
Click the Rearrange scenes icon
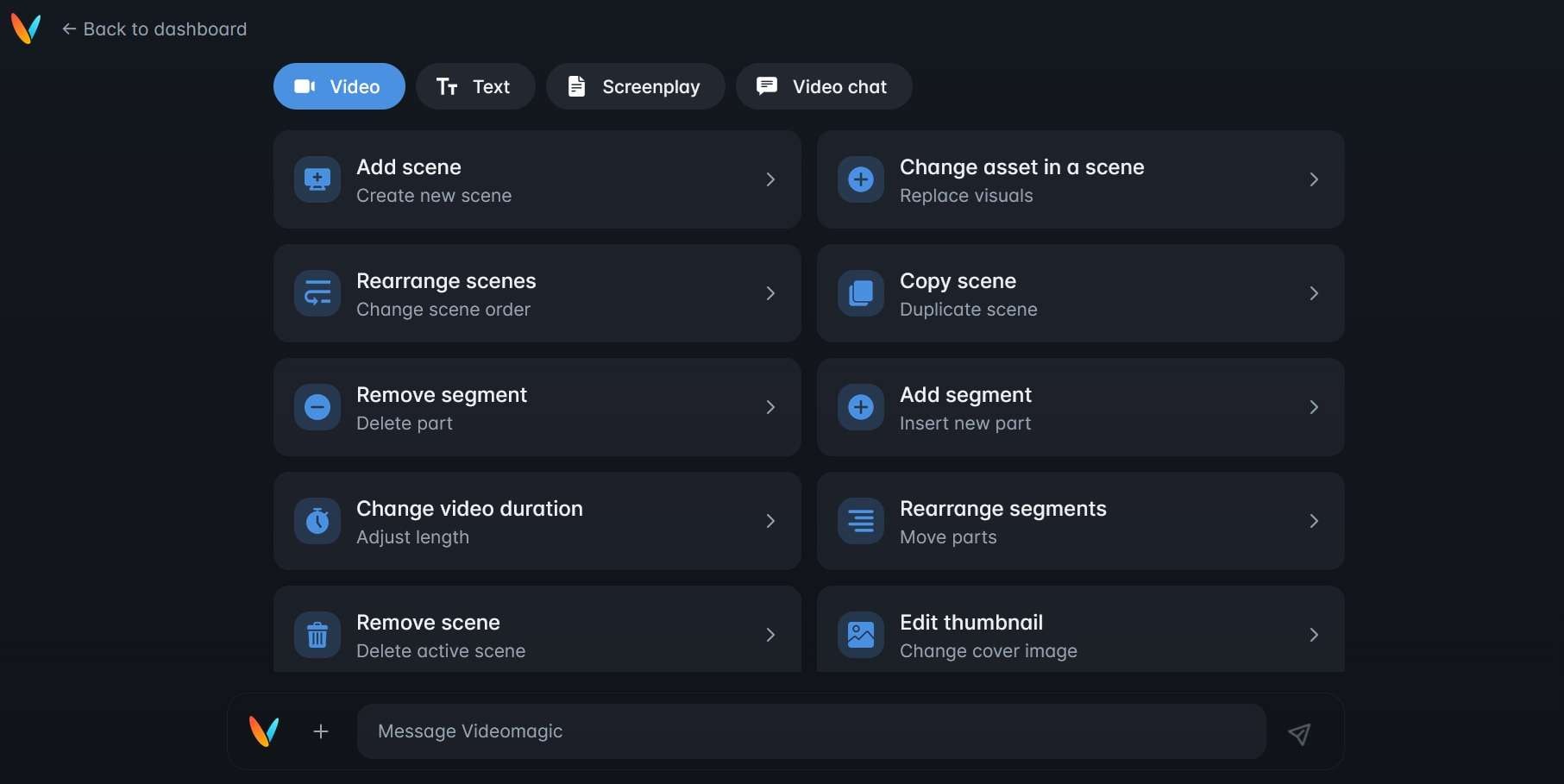point(317,293)
